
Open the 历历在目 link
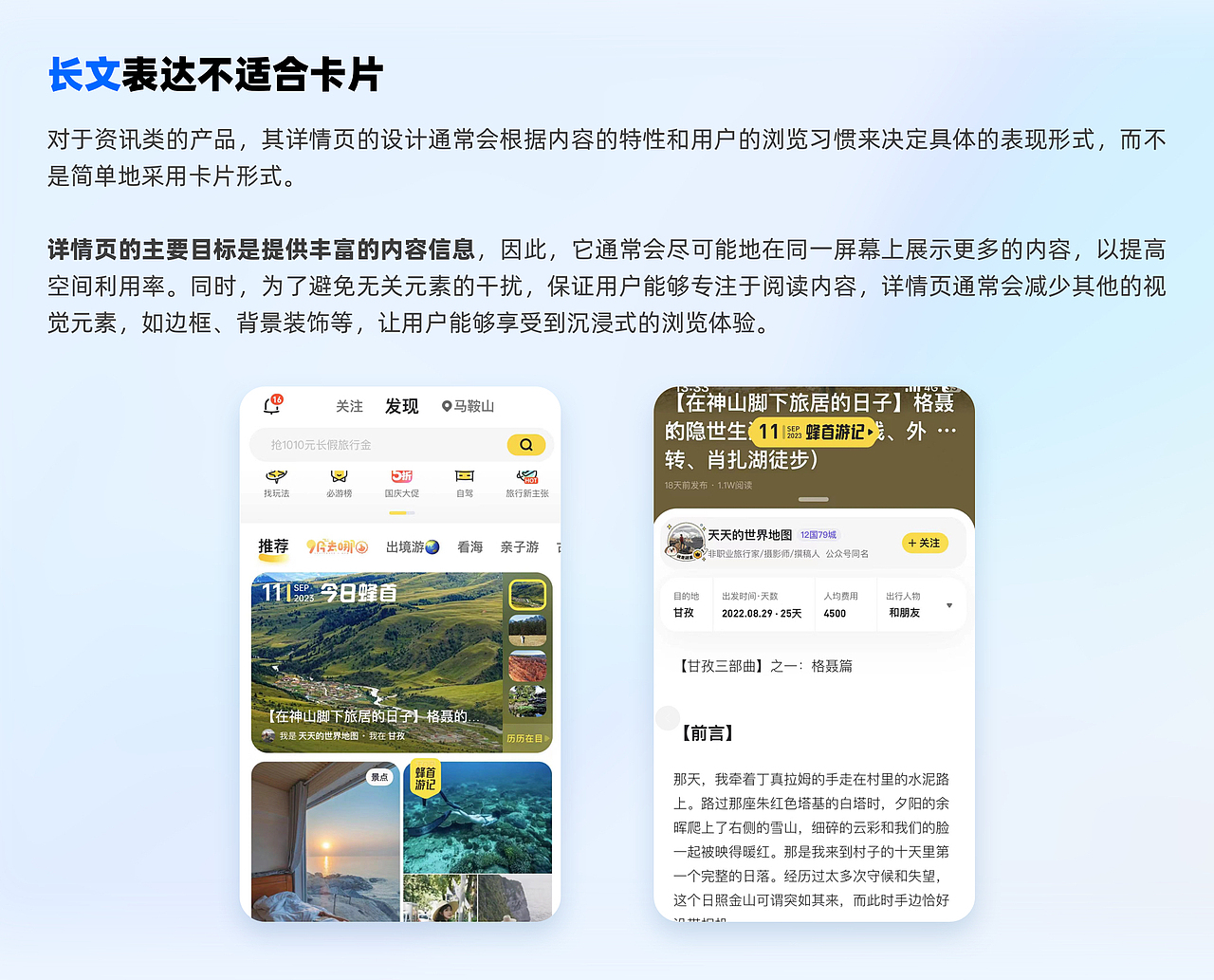[x=527, y=738]
